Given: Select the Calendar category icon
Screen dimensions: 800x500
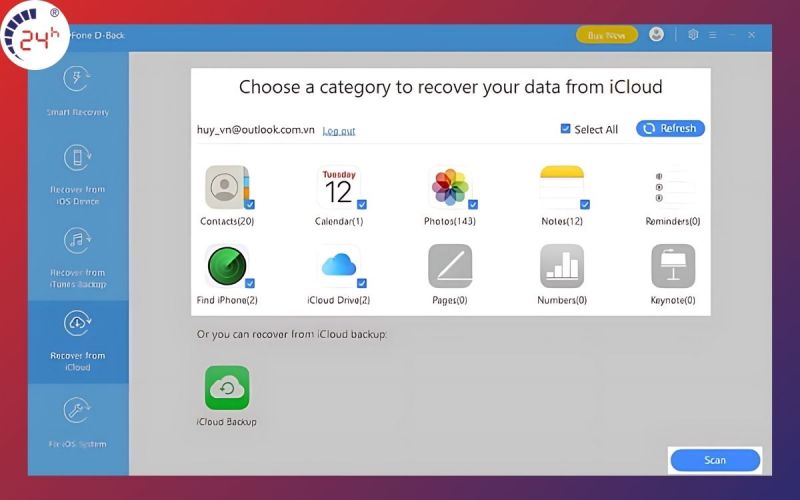Looking at the screenshot, I should point(339,187).
